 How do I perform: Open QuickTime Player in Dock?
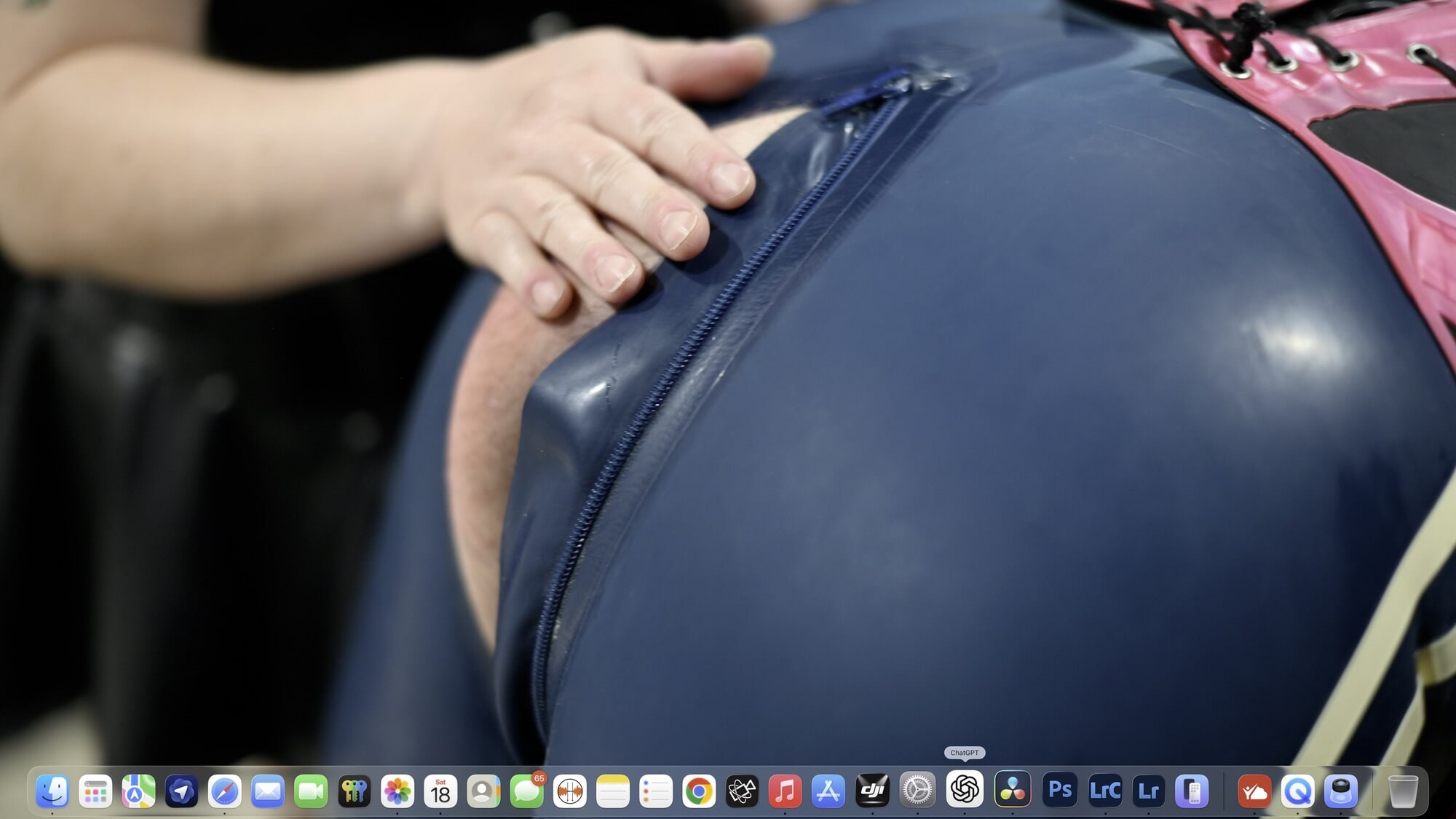pos(1297,791)
